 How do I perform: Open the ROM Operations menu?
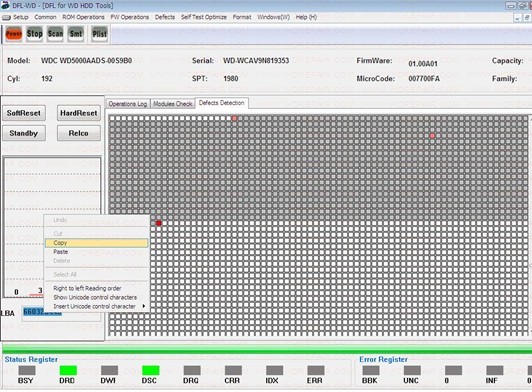pos(83,17)
